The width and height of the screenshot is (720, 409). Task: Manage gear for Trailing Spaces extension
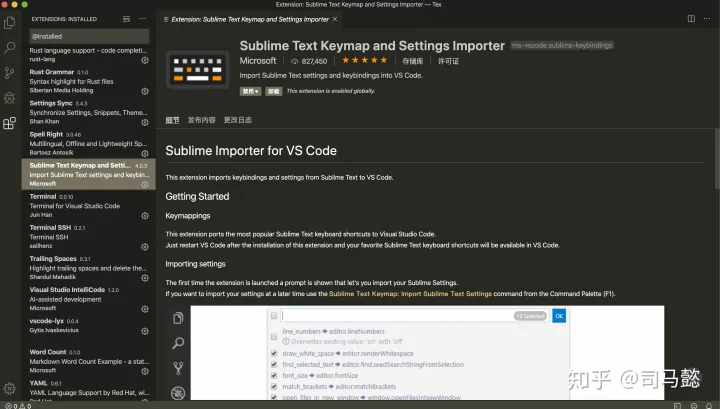point(145,278)
